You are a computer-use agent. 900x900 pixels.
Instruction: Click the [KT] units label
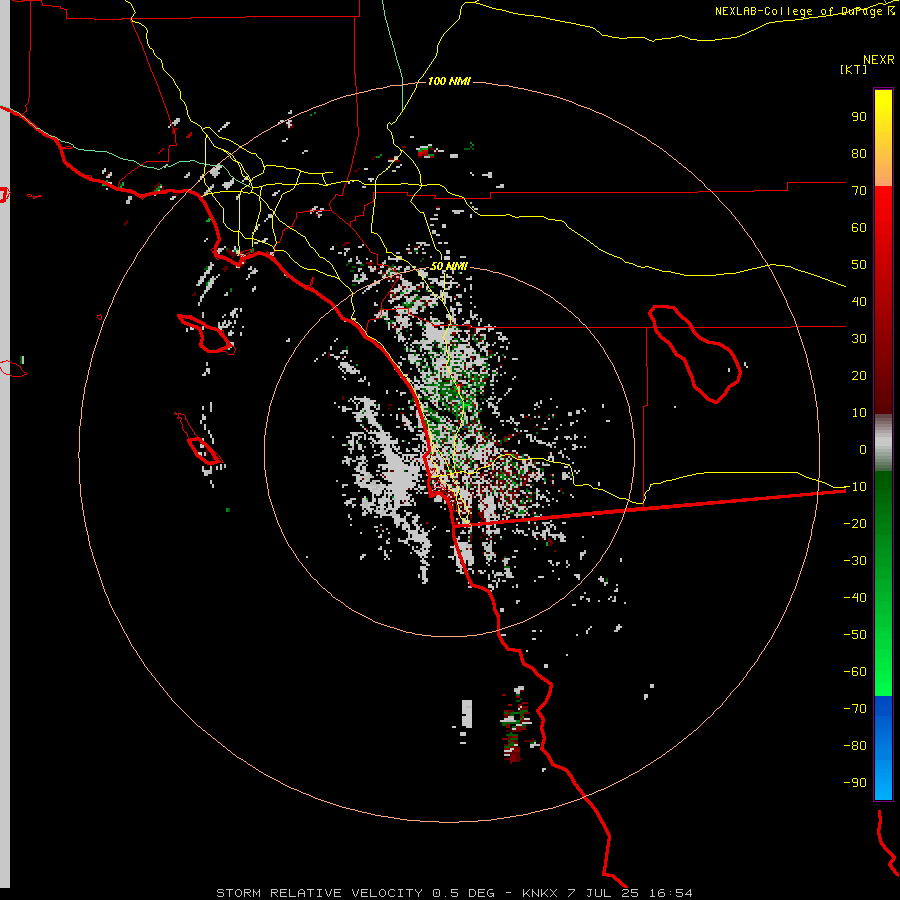click(x=854, y=69)
